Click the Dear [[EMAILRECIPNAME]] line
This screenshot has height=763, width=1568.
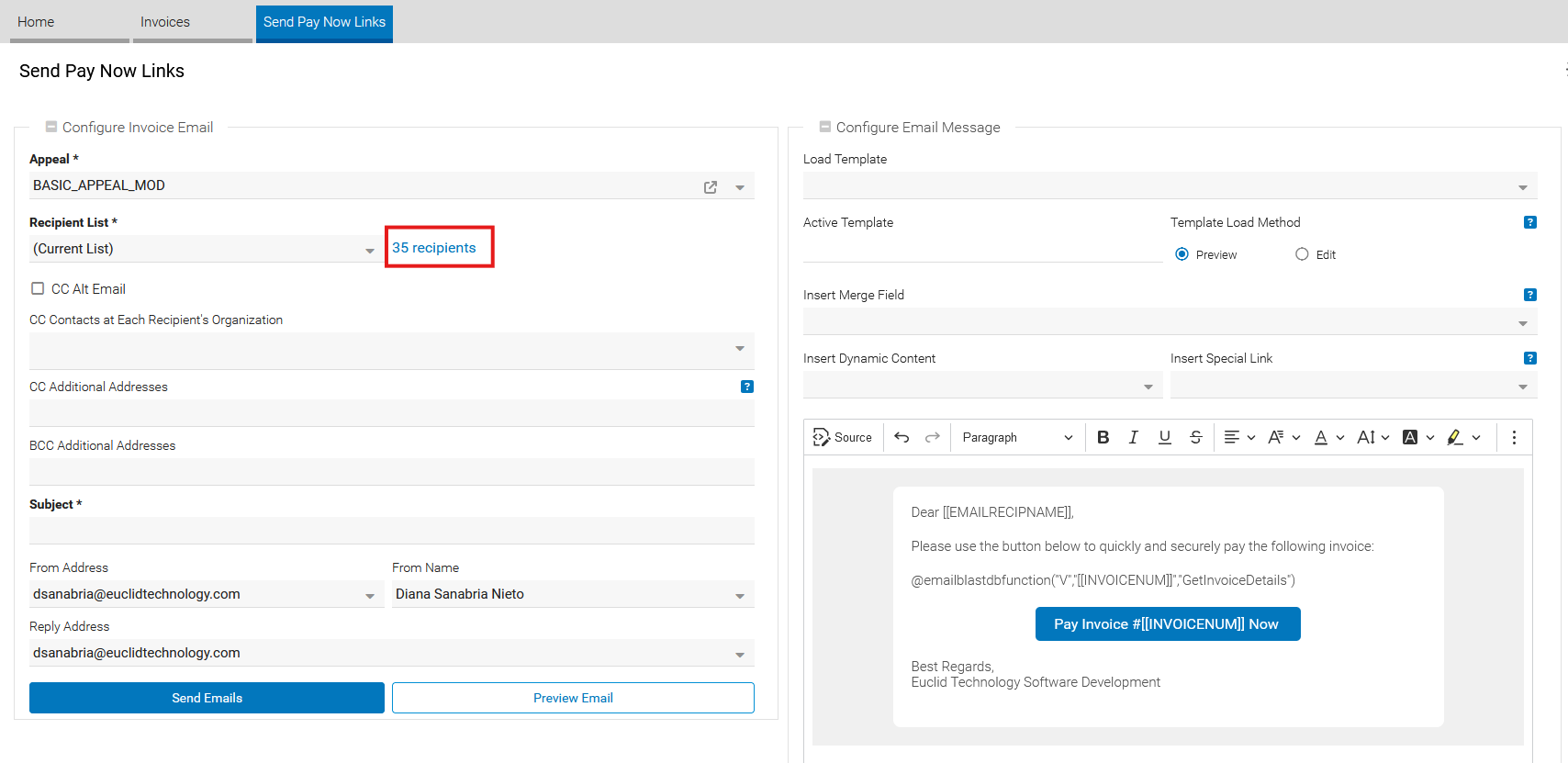[992, 512]
